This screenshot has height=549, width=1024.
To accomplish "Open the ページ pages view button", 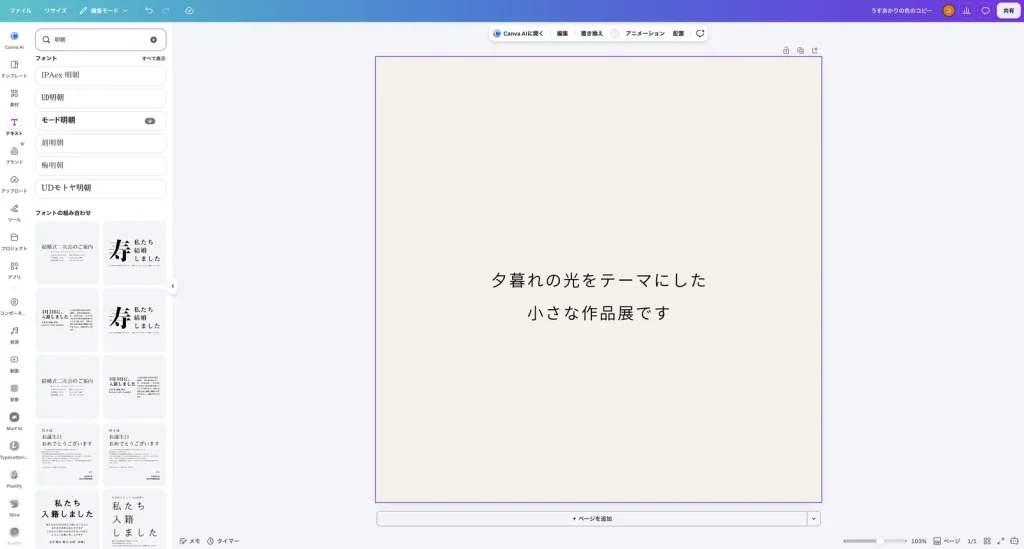I will tap(946, 541).
